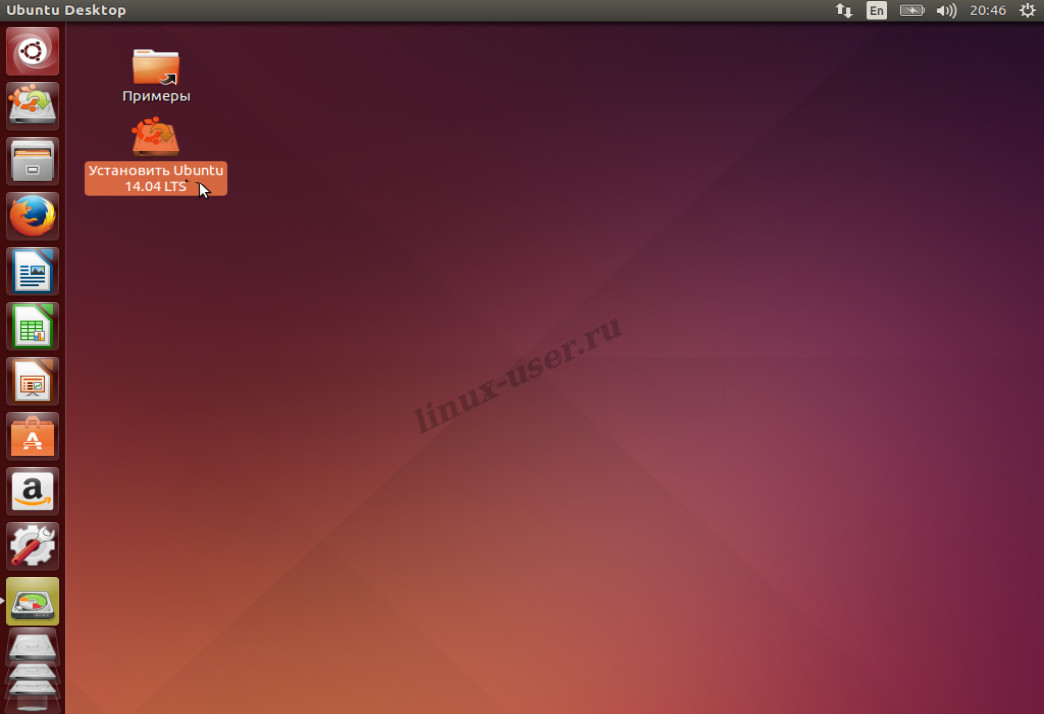Open the network connections indicator
This screenshot has height=714, width=1044.
pyautogui.click(x=844, y=10)
